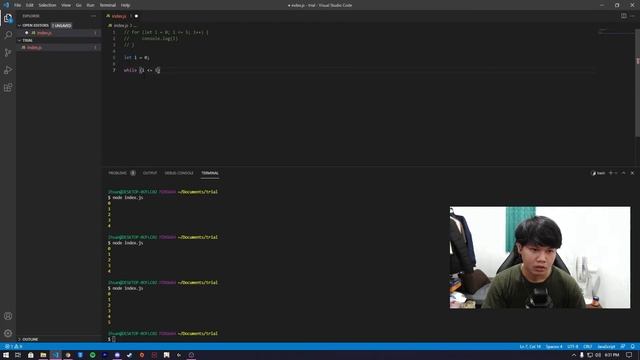Open the Action Center notification icon
The width and height of the screenshot is (640, 360).
click(x=629, y=355)
